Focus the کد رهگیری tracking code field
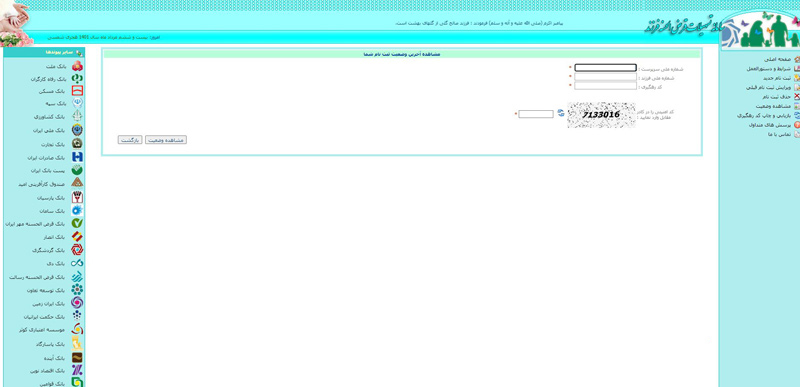Screen dimensions: 800x387 (x=606, y=86)
